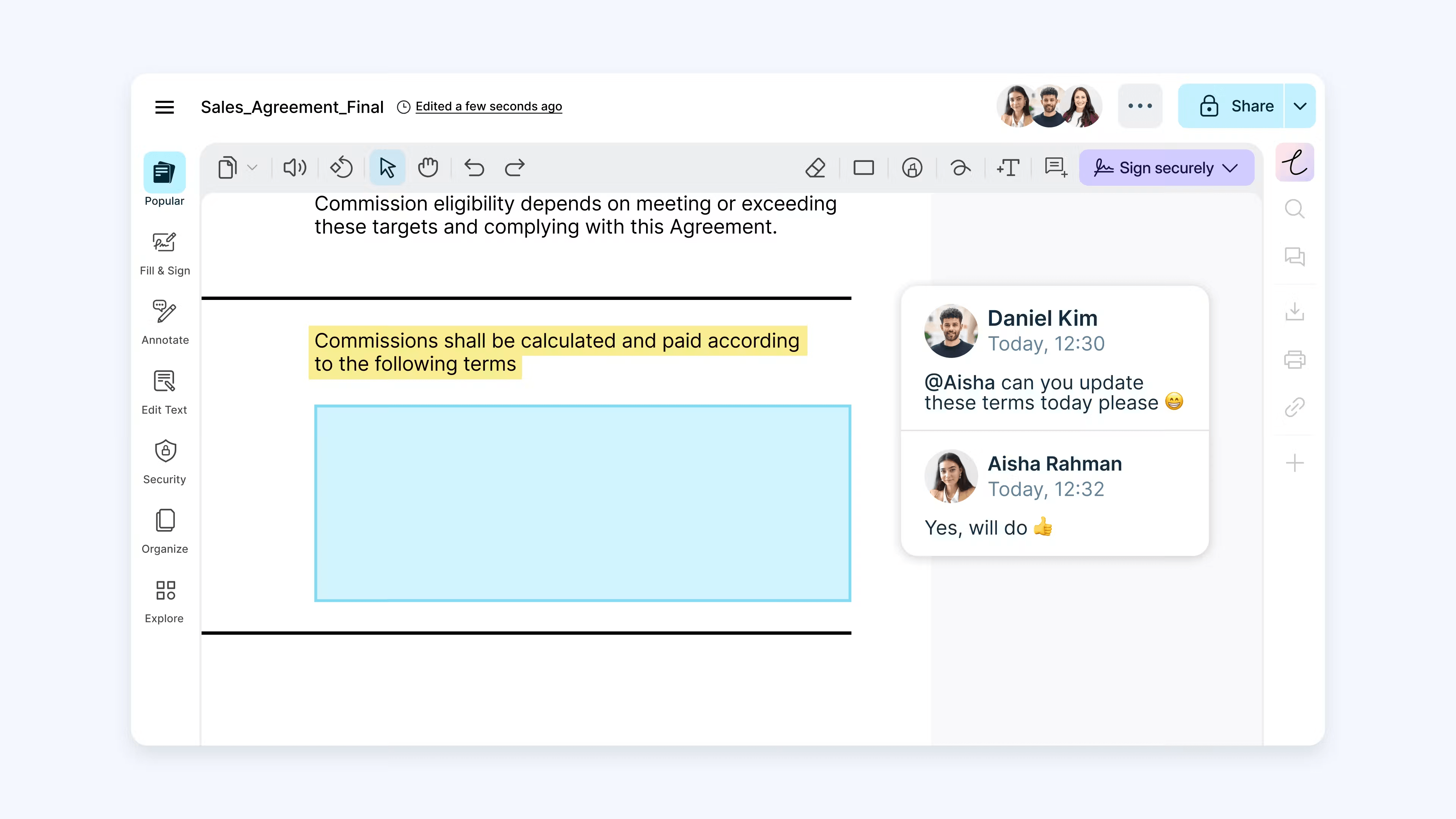
Task: Add a comment note from toolbar
Action: point(1056,168)
